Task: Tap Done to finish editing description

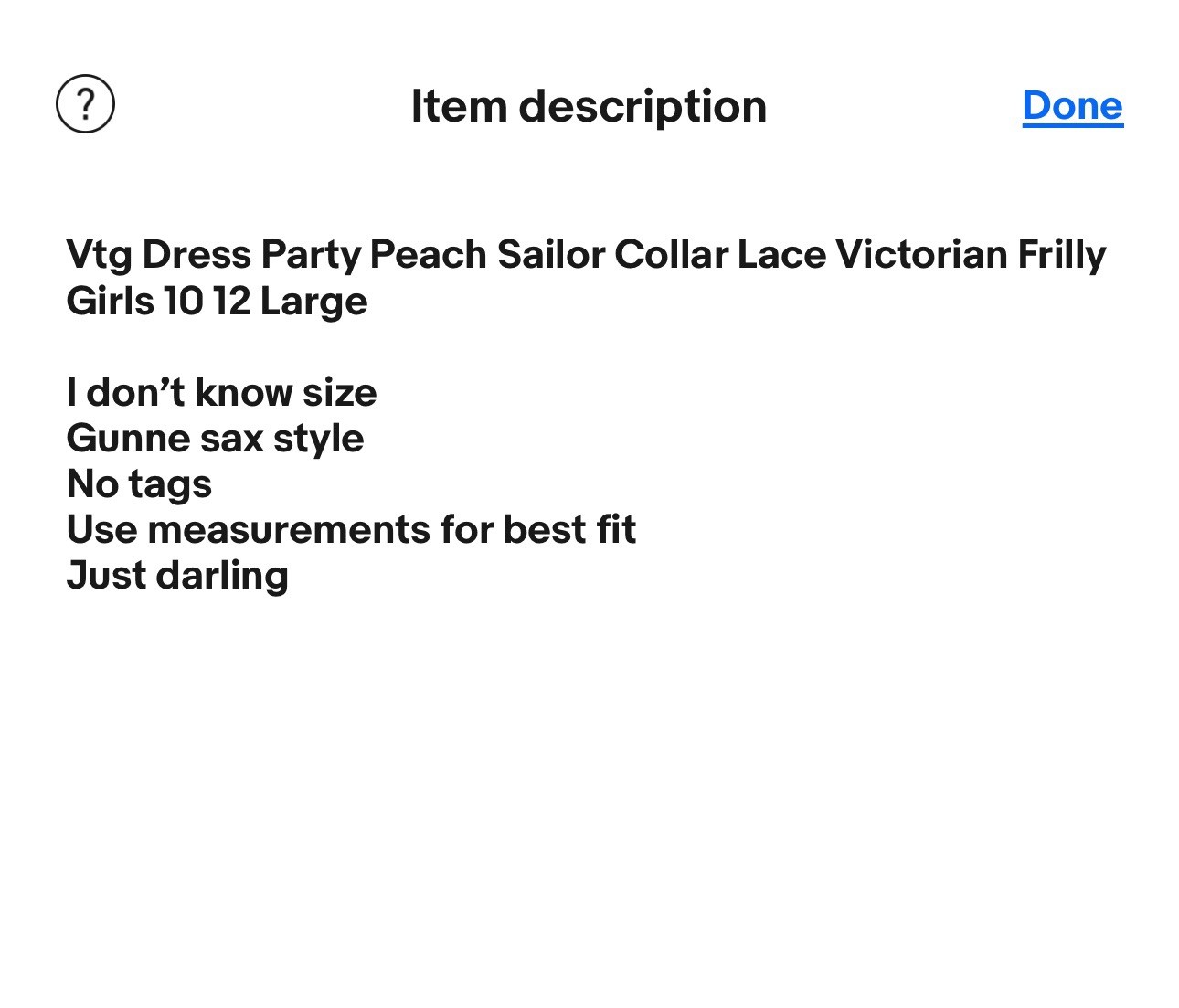Action: 1073,105
